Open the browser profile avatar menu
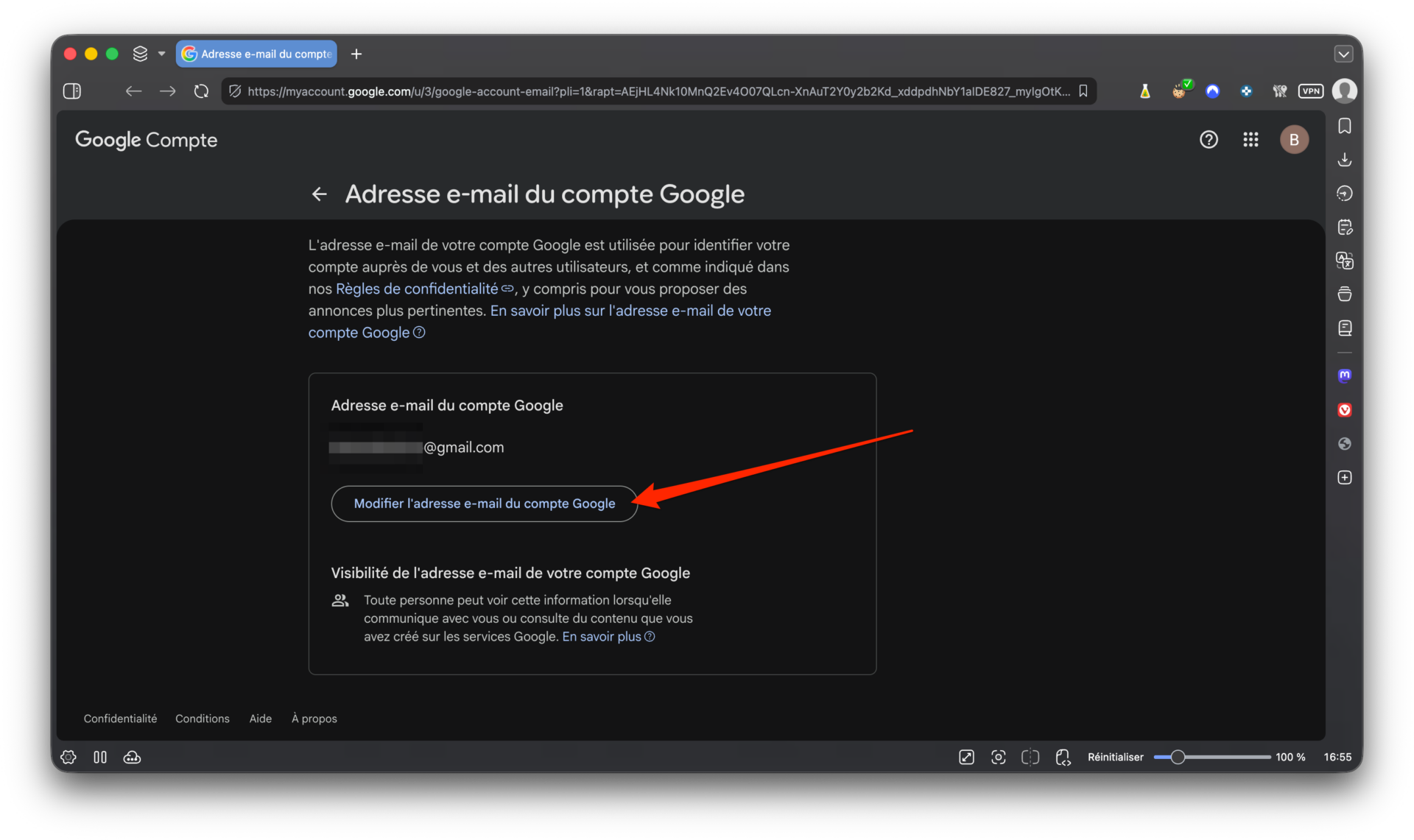Screen dimensions: 1414x840 [1344, 91]
